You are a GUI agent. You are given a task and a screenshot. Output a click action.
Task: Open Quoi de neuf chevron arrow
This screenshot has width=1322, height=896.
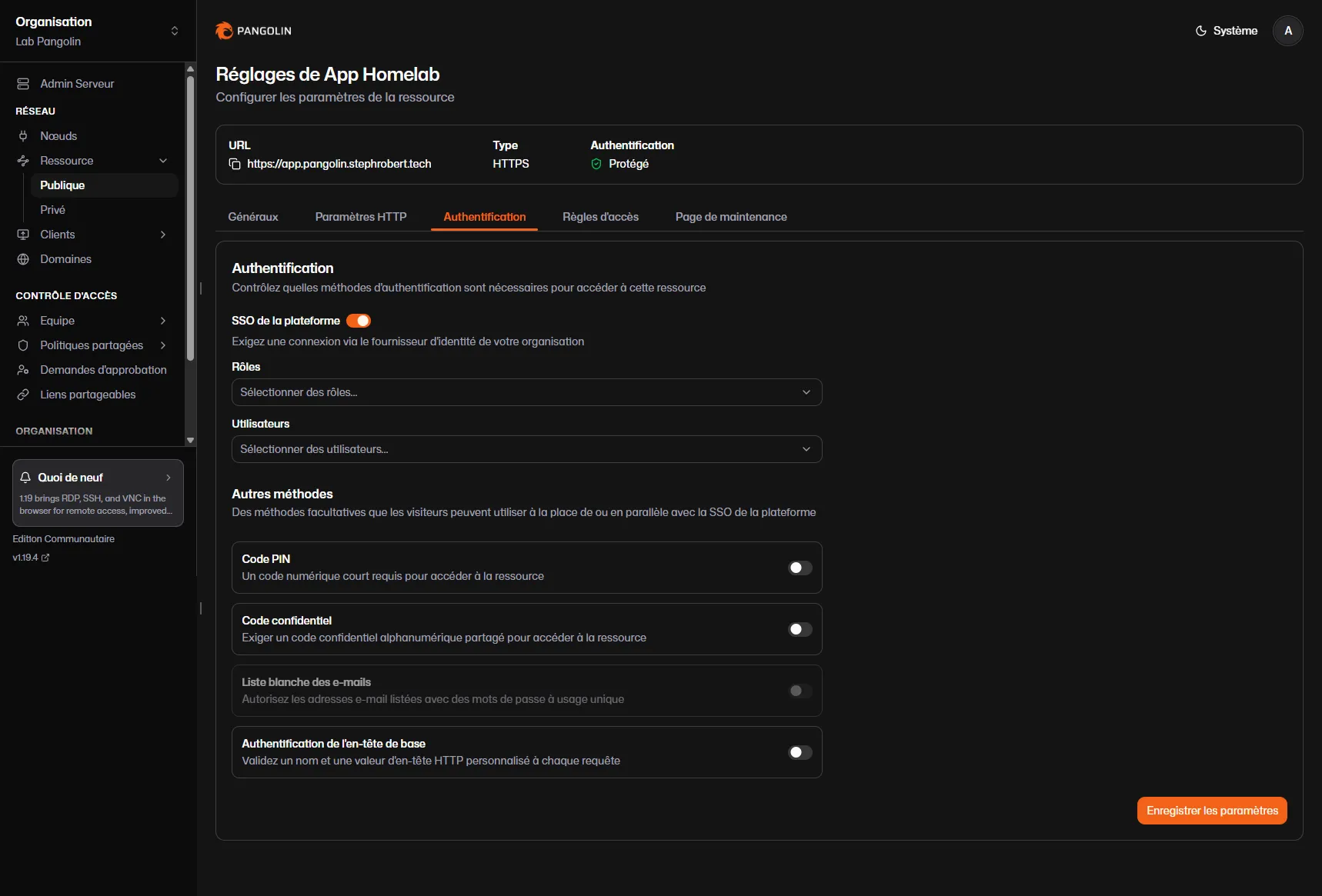[169, 478]
